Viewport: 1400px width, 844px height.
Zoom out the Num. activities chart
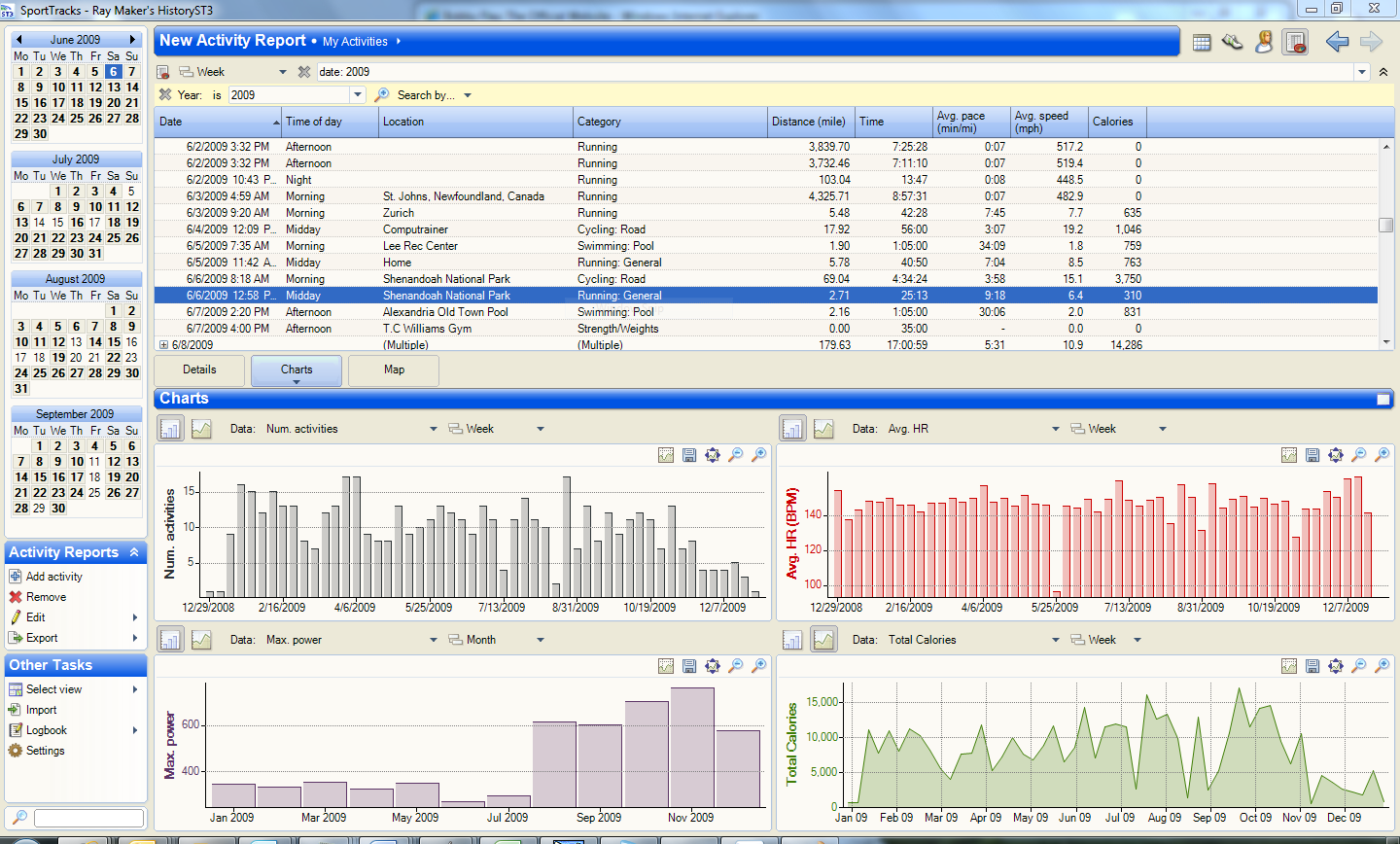pyautogui.click(x=736, y=455)
